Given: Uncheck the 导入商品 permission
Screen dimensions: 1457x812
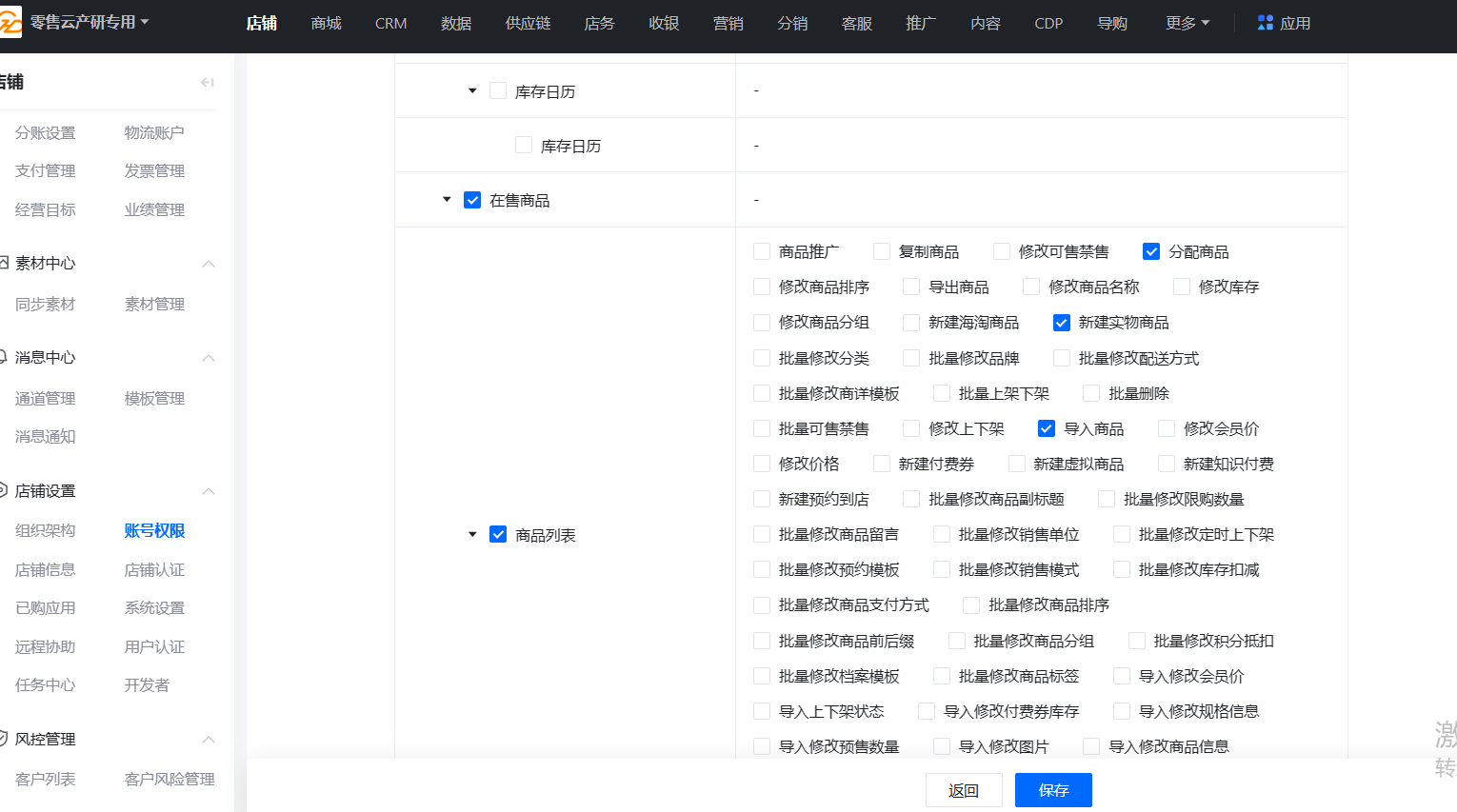Looking at the screenshot, I should (x=1047, y=428).
